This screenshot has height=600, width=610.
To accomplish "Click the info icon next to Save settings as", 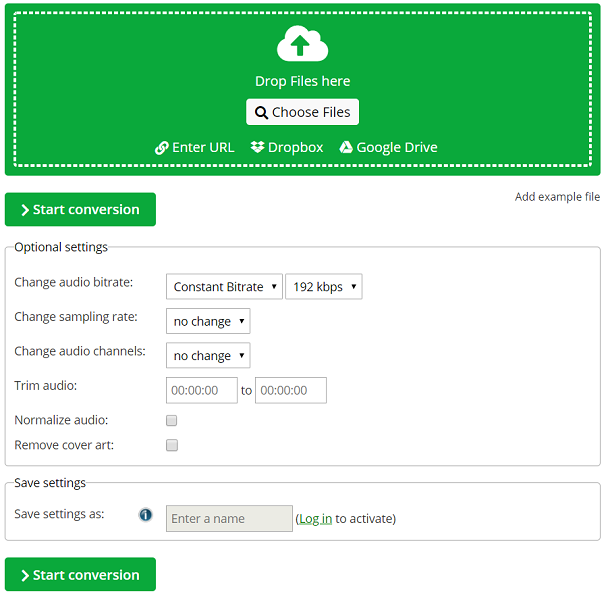I will point(145,515).
